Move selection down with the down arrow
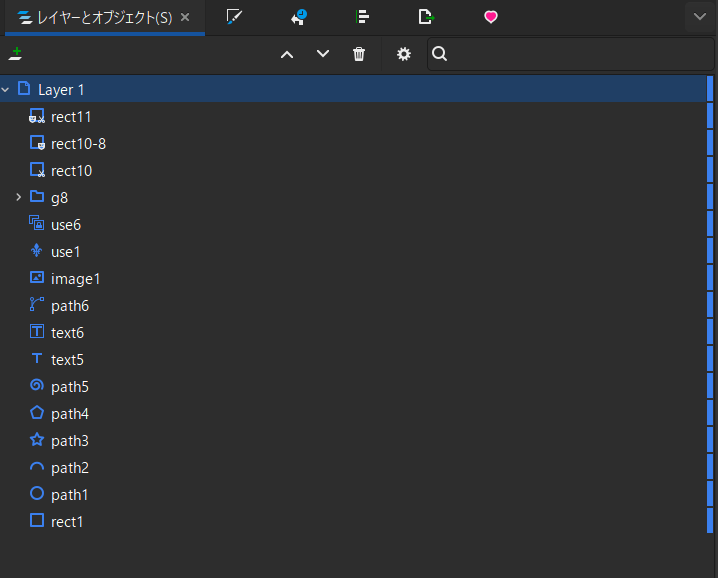718x578 pixels. pos(323,54)
